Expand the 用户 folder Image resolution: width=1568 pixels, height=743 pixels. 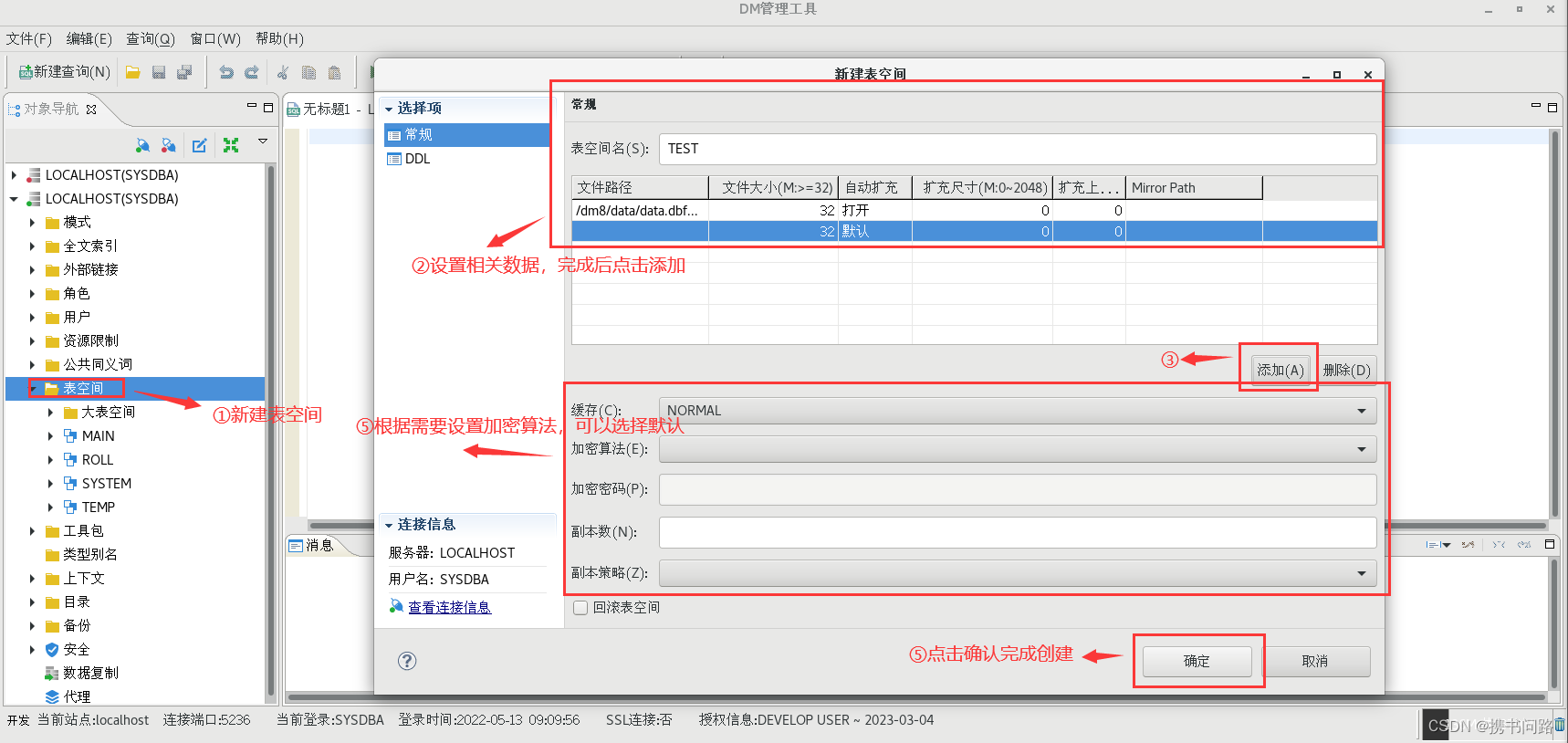[32, 318]
